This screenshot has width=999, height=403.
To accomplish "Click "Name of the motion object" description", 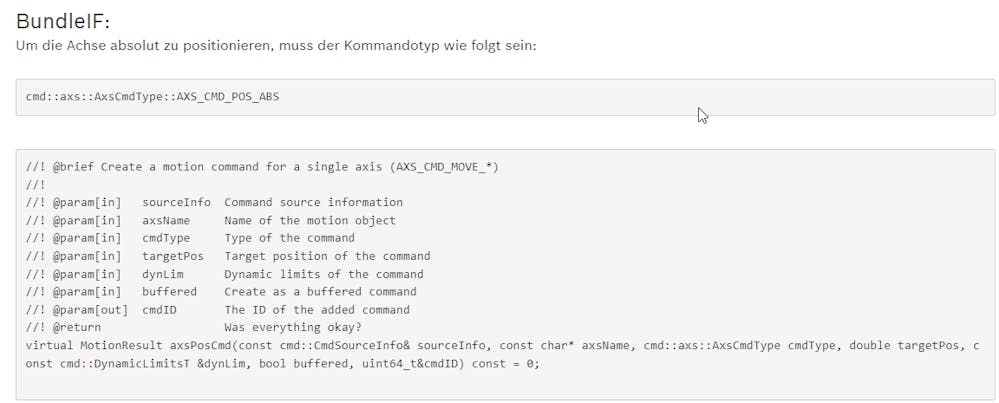I will click(x=309, y=220).
